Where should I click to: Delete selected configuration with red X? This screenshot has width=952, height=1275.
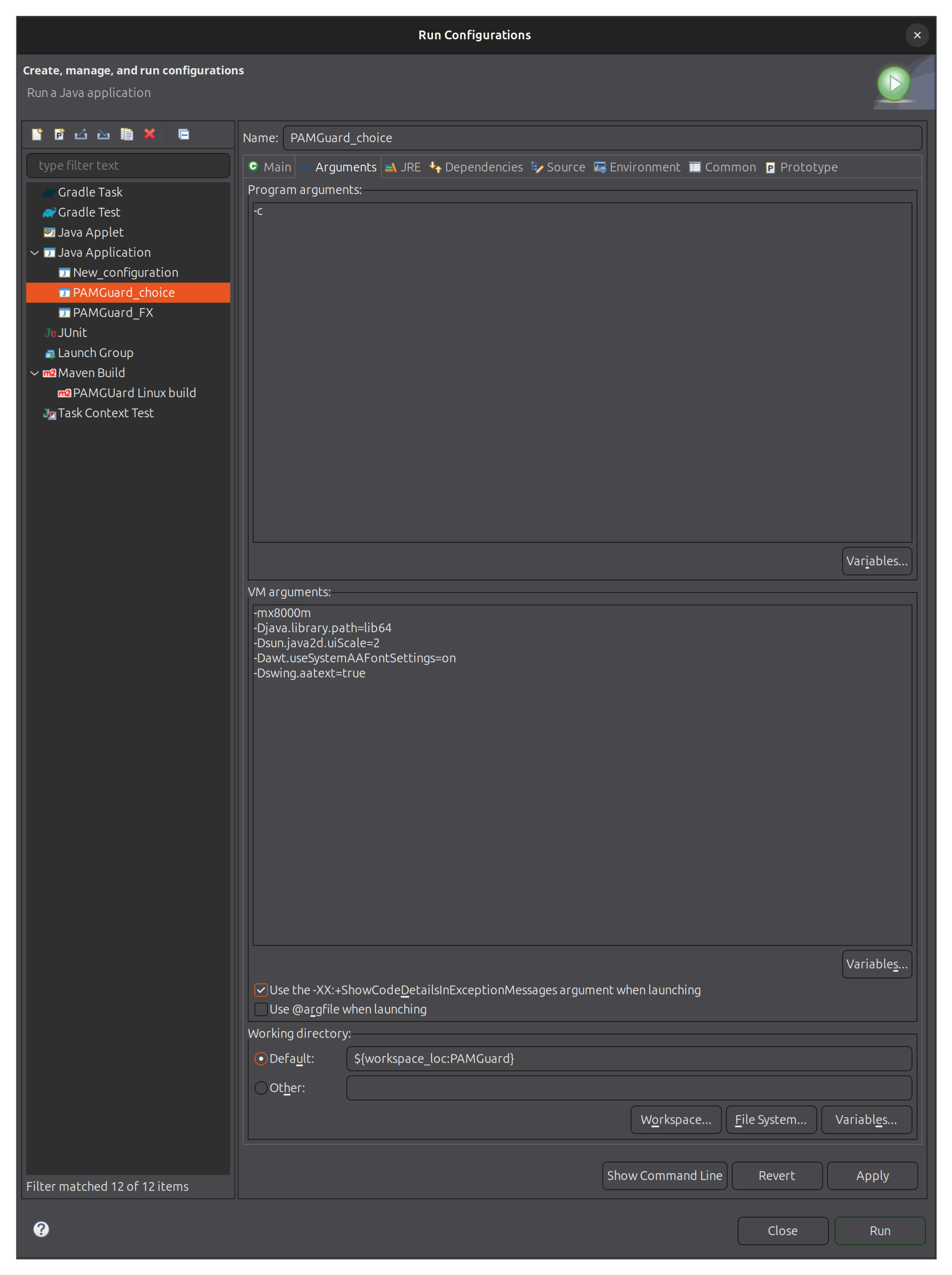coord(150,134)
